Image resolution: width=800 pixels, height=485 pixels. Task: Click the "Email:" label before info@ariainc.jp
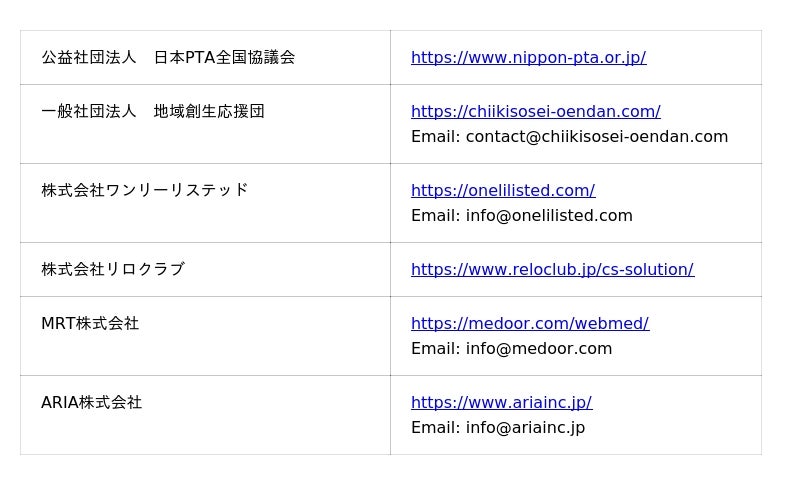click(435, 428)
